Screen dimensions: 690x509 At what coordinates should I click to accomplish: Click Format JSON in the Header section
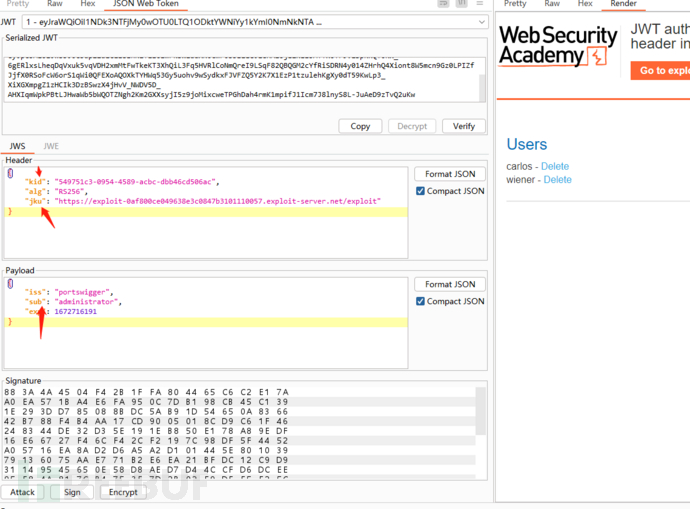tap(450, 174)
